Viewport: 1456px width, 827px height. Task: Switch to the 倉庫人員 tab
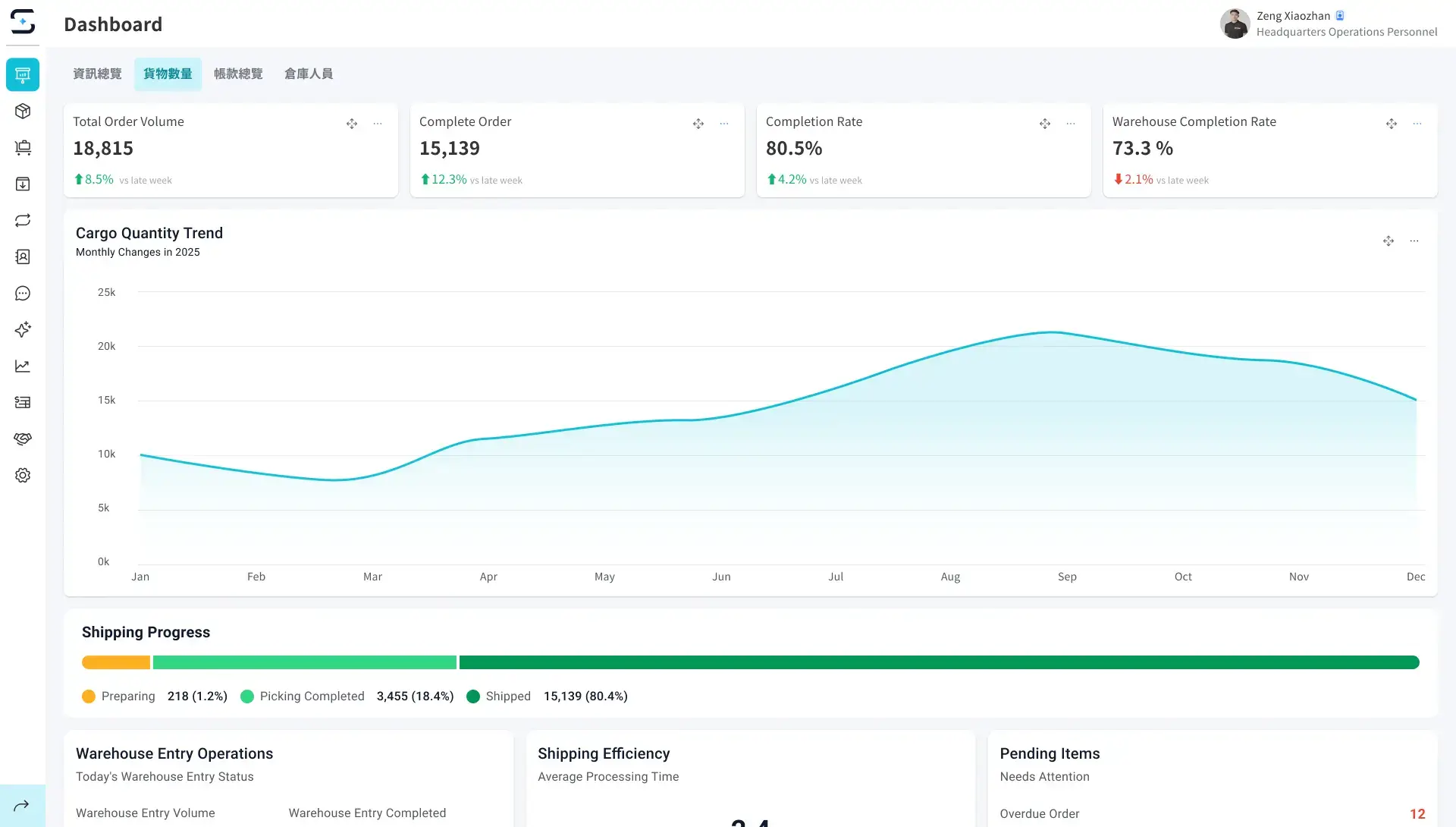(x=309, y=74)
